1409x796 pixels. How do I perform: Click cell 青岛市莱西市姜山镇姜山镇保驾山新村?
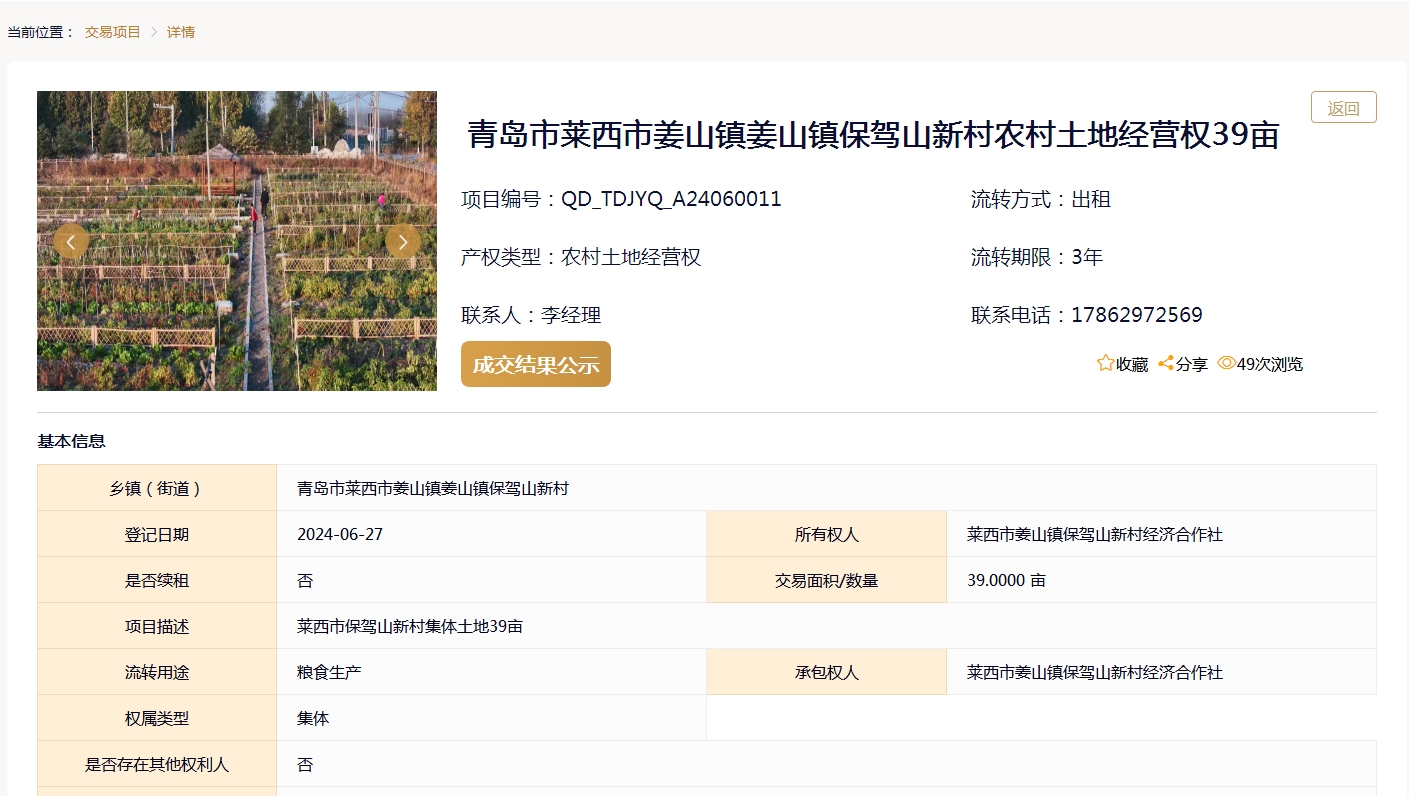pyautogui.click(x=433, y=488)
